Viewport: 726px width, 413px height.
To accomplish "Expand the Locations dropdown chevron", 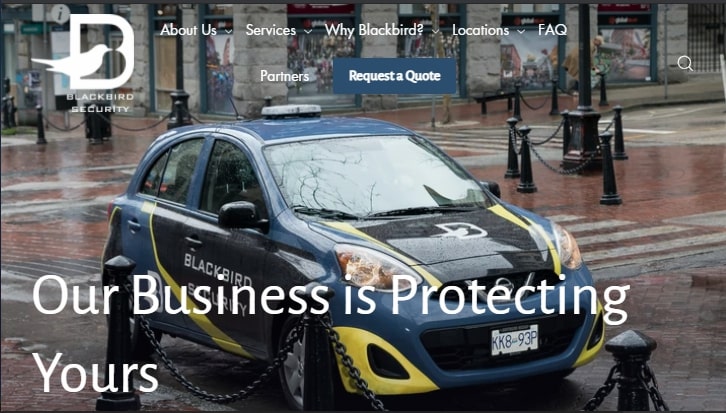I will click(x=521, y=31).
